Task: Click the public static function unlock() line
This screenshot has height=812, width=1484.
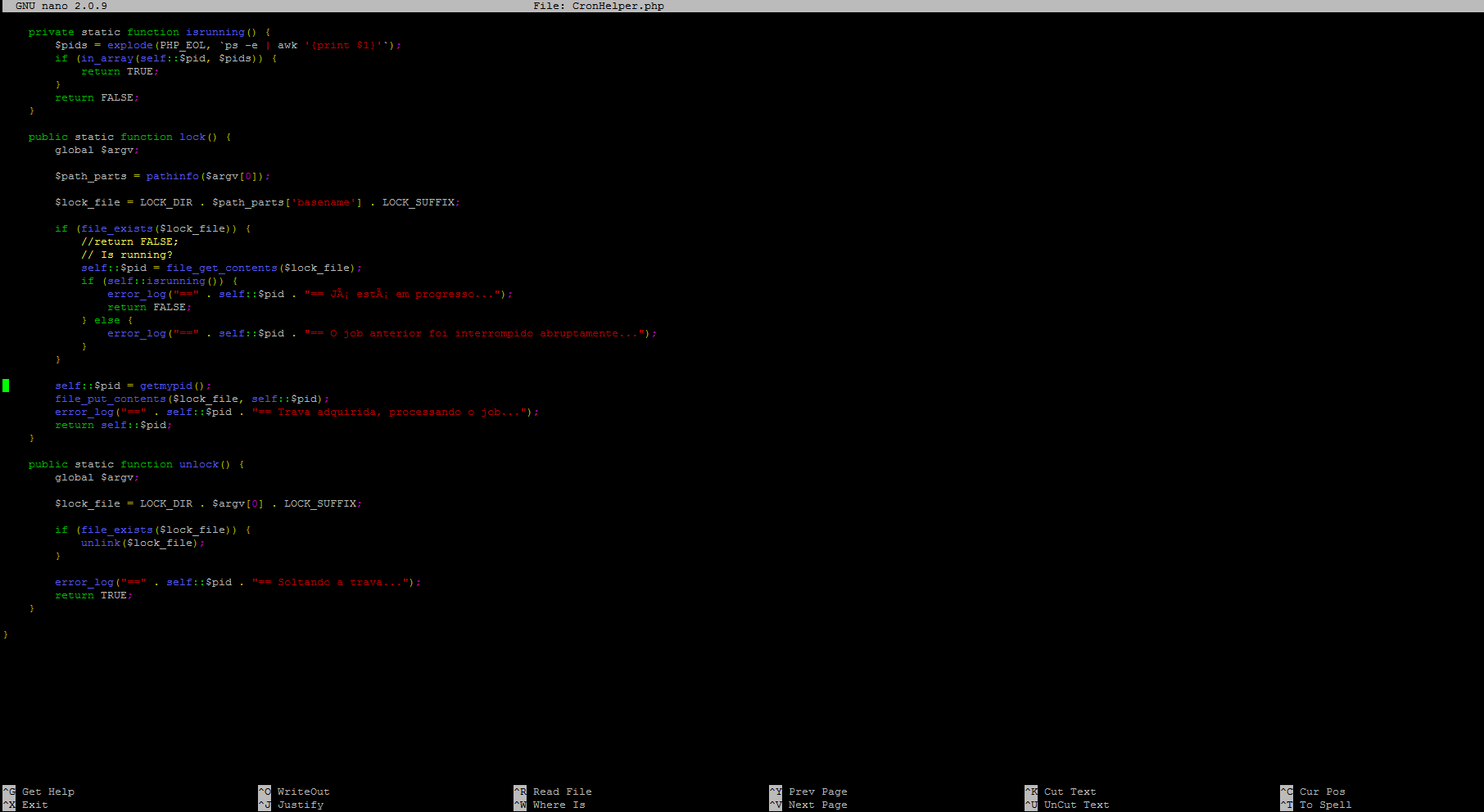Action: 137,464
